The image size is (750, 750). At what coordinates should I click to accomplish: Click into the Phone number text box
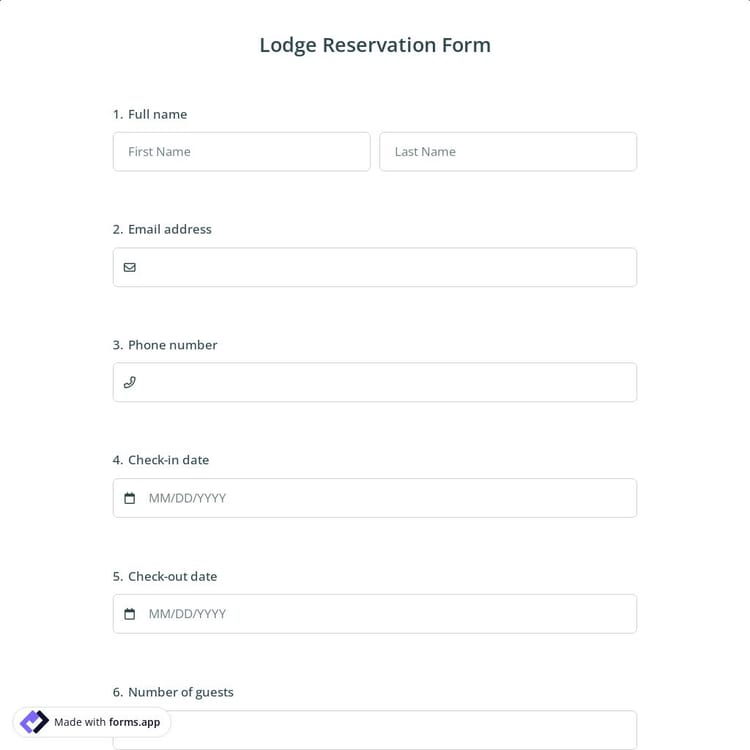(385, 382)
